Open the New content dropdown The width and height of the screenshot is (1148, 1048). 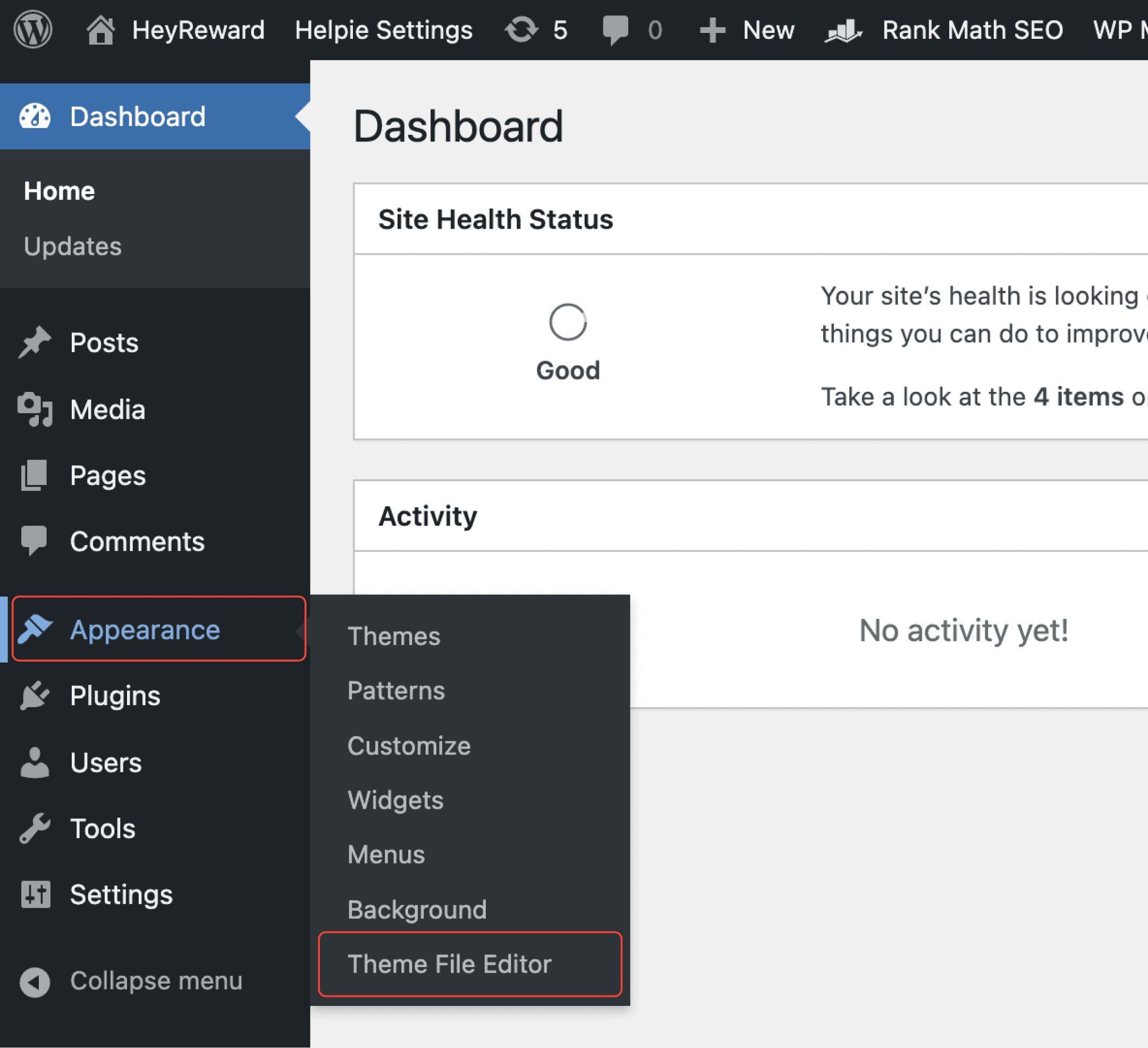click(747, 30)
